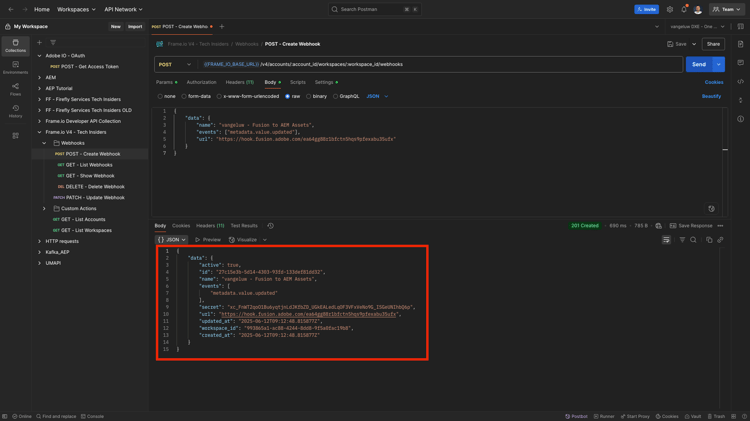This screenshot has width=750, height=421.
Task: Click the create new collection plus icon
Action: 40,43
